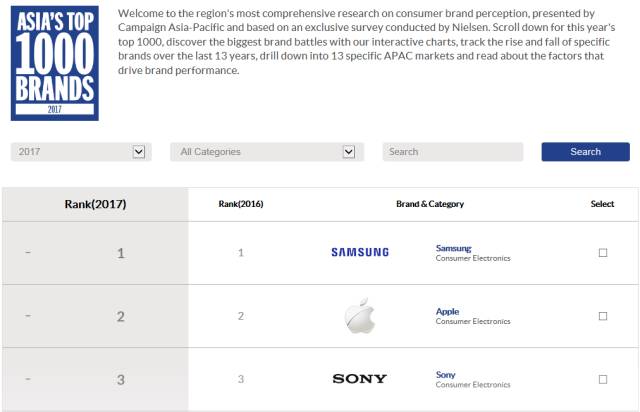640x412 pixels.
Task: Open the Sony brand name link
Action: pos(445,375)
